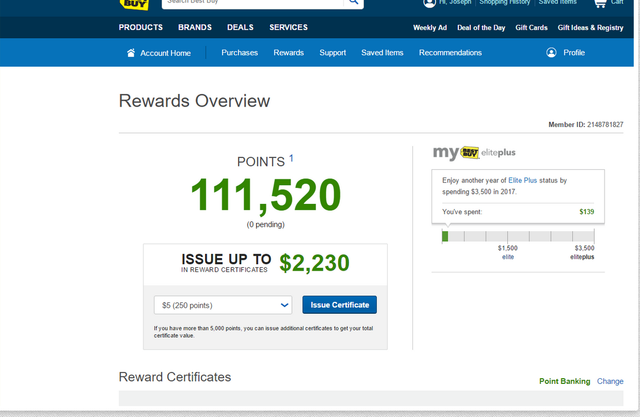Open the shopping cart icon
Image resolution: width=640 pixels, height=417 pixels.
600,3
